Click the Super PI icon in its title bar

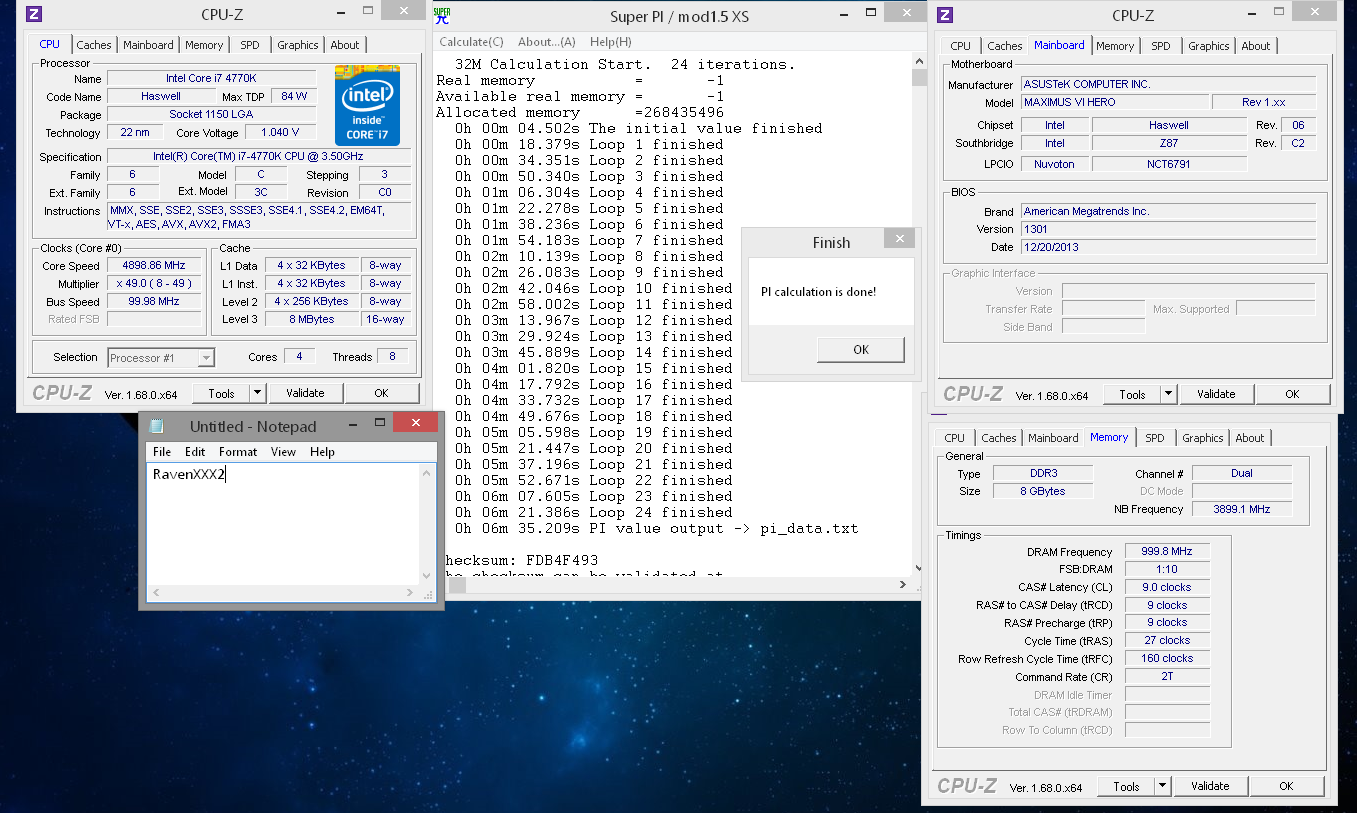tap(442, 14)
